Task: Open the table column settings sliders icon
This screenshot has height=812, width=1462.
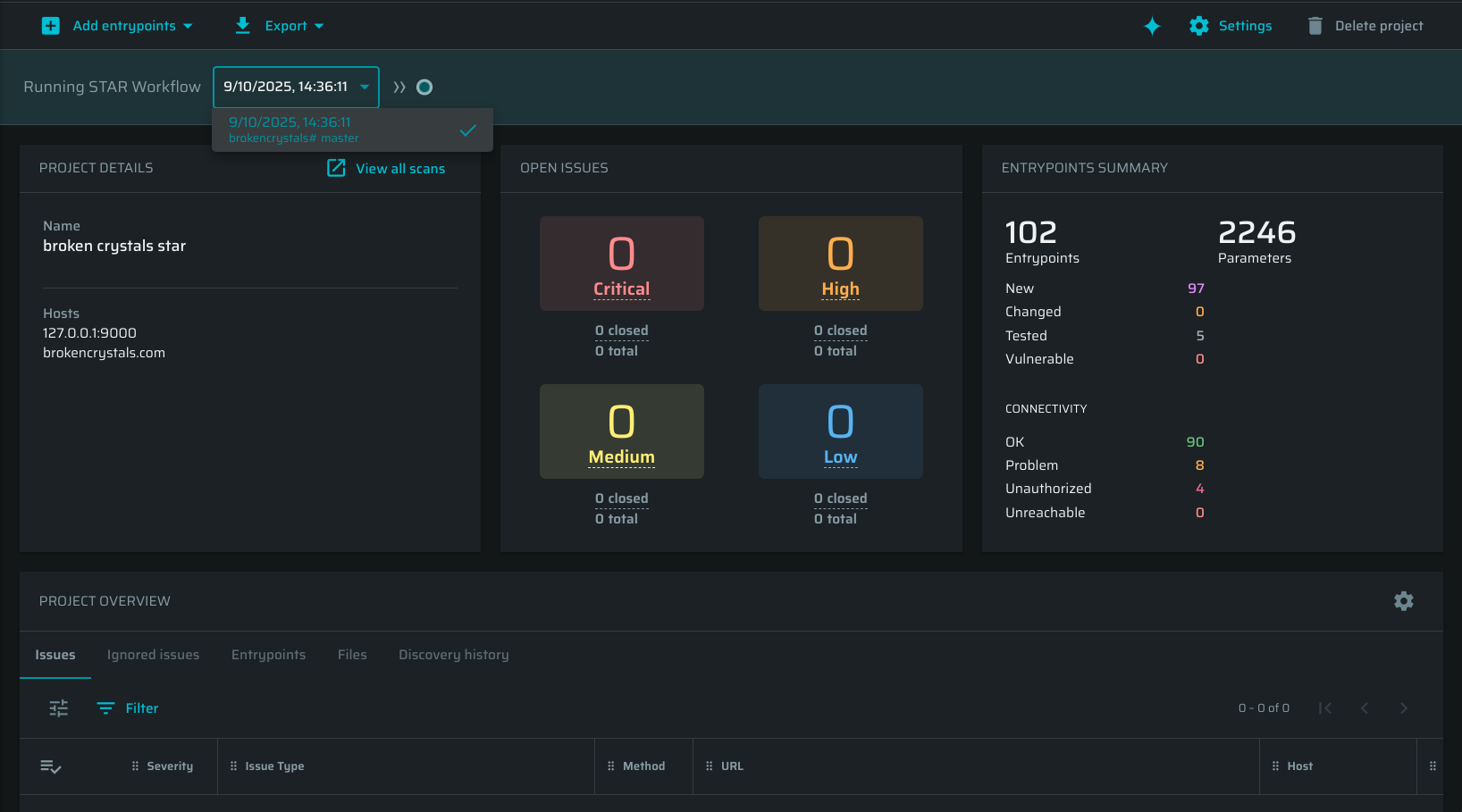Action: 59,708
